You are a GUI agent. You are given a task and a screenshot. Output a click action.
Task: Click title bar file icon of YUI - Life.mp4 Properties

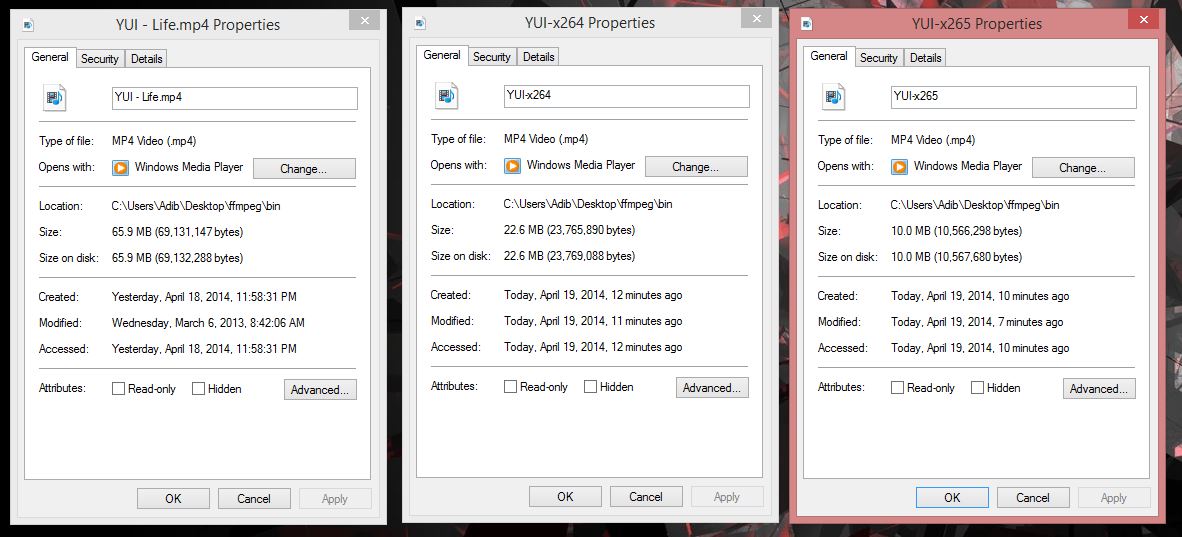click(x=29, y=25)
